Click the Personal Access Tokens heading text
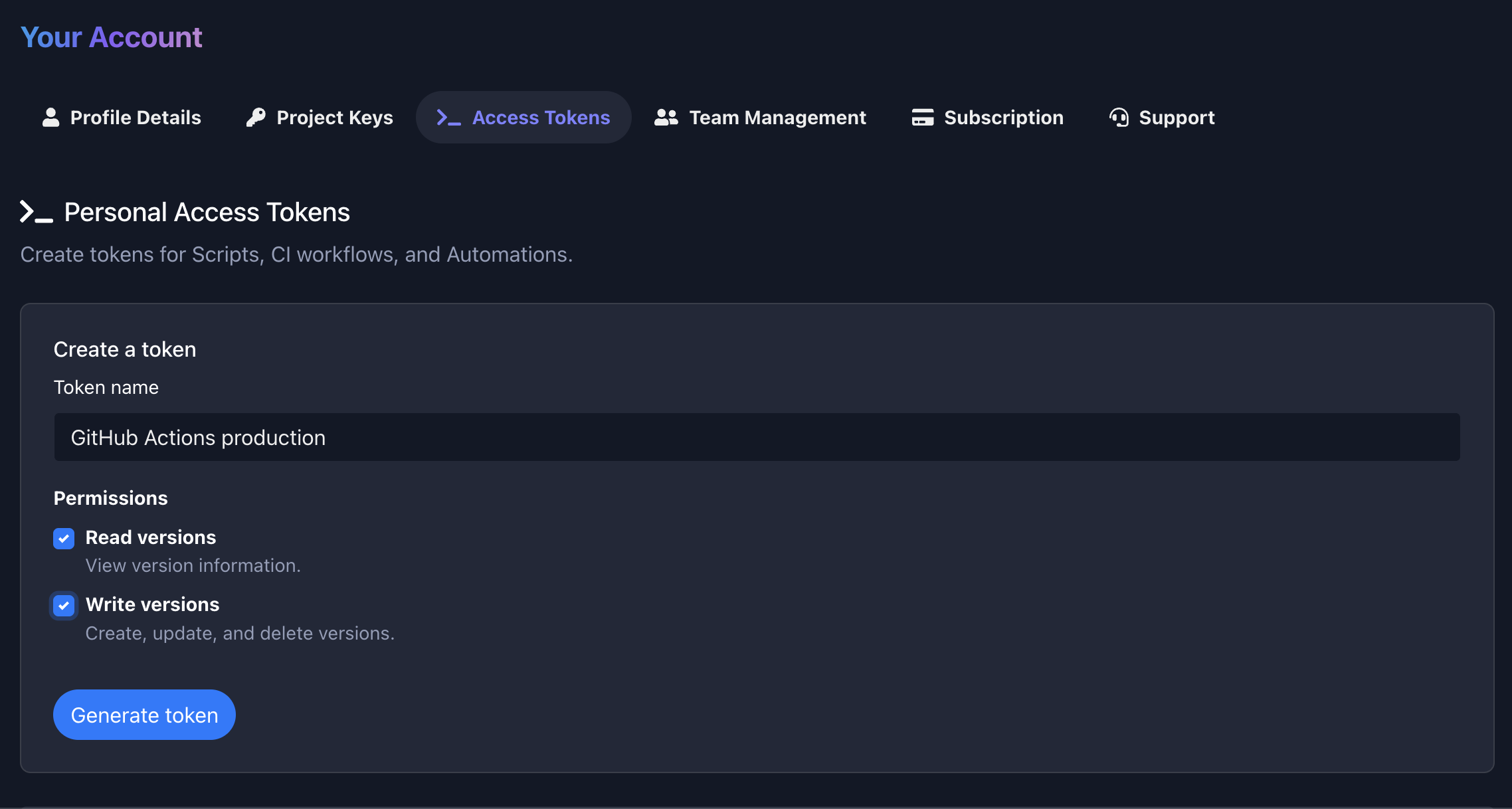 point(207,213)
